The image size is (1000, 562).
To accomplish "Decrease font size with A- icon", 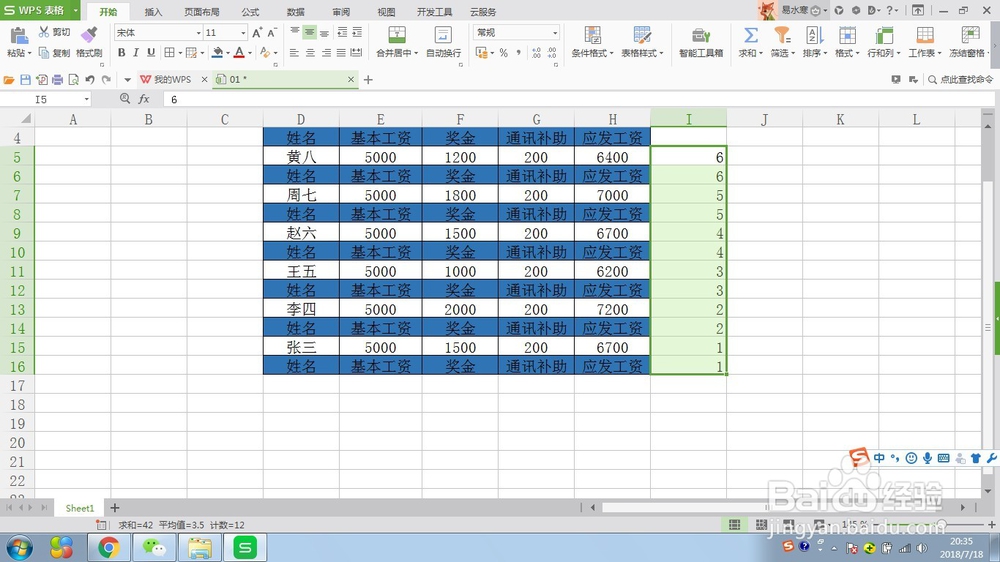I will coord(272,33).
